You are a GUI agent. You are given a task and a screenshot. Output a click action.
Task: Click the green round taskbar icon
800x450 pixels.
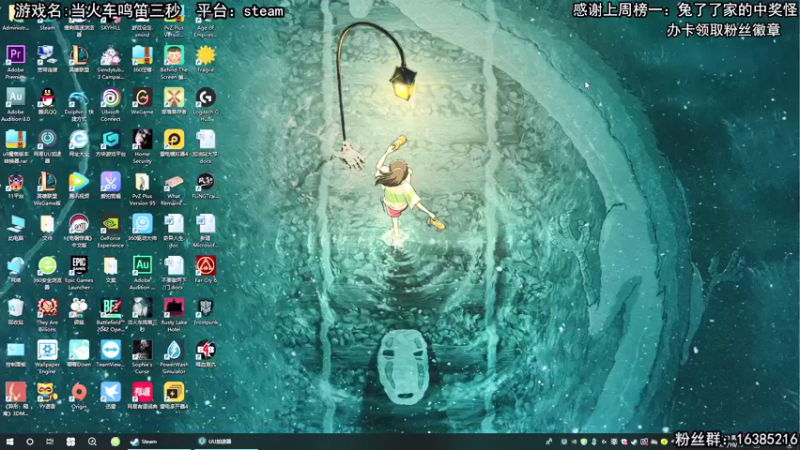[115, 441]
